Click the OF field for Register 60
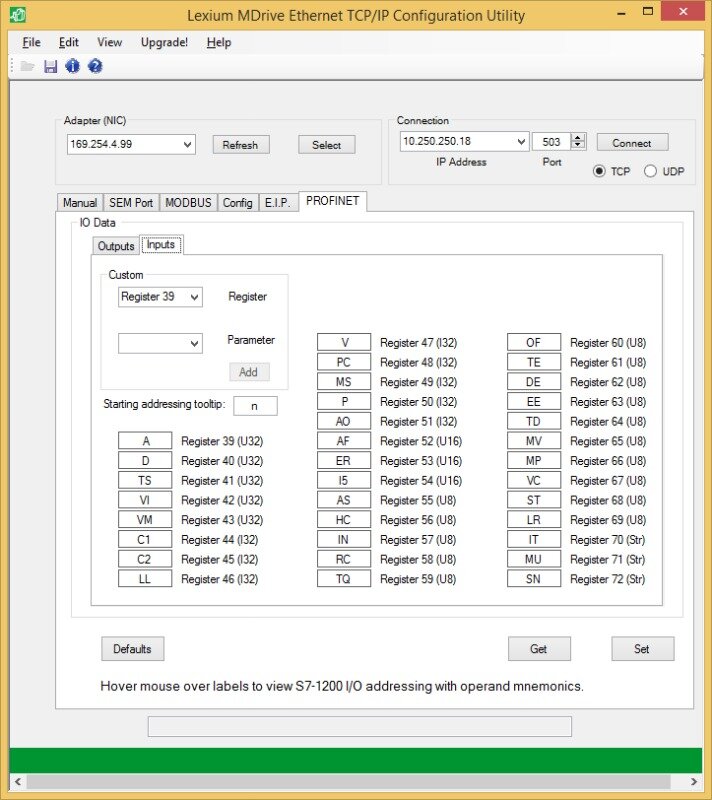Image resolution: width=712 pixels, height=800 pixels. coord(534,342)
